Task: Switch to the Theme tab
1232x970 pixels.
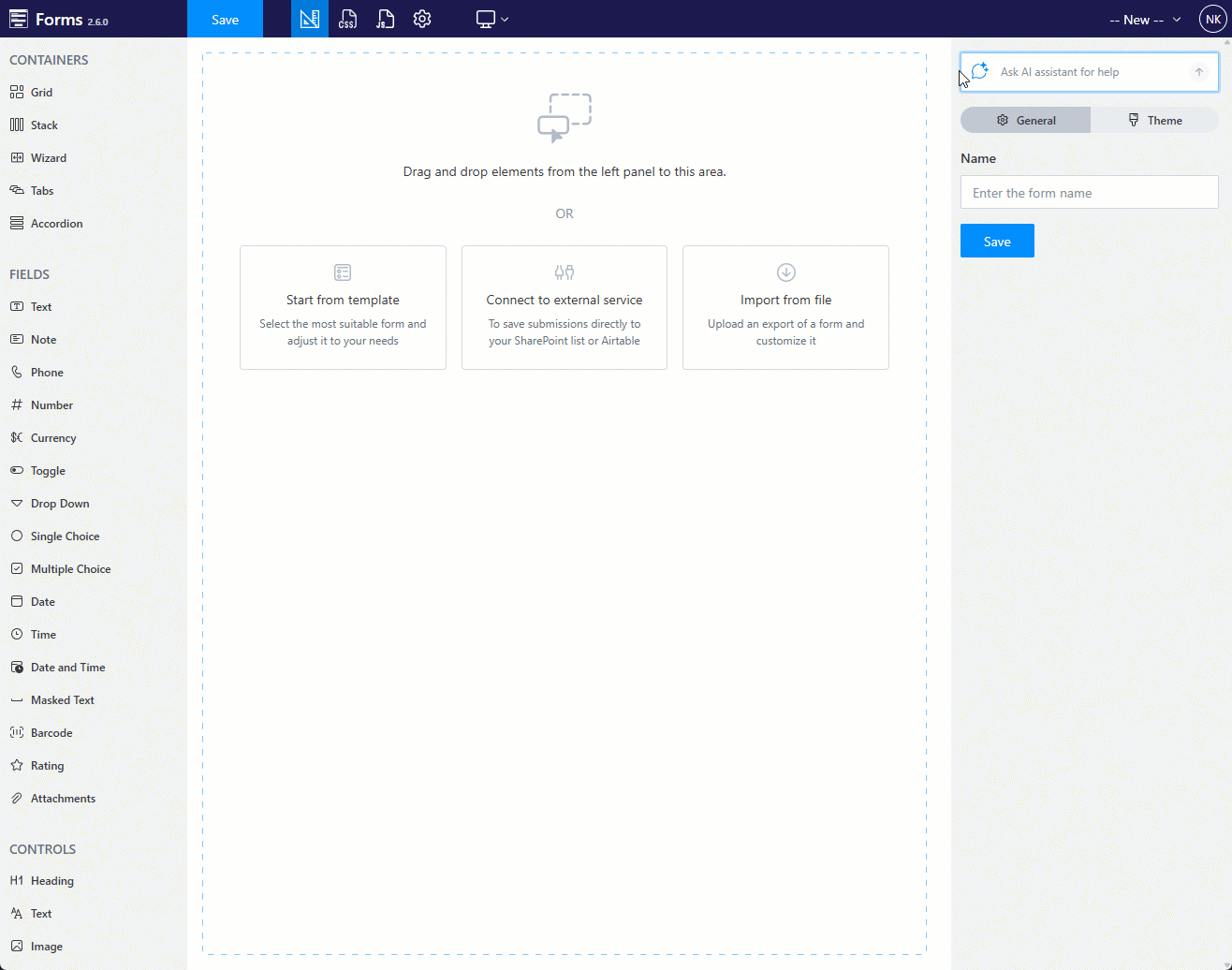Action: coord(1154,120)
